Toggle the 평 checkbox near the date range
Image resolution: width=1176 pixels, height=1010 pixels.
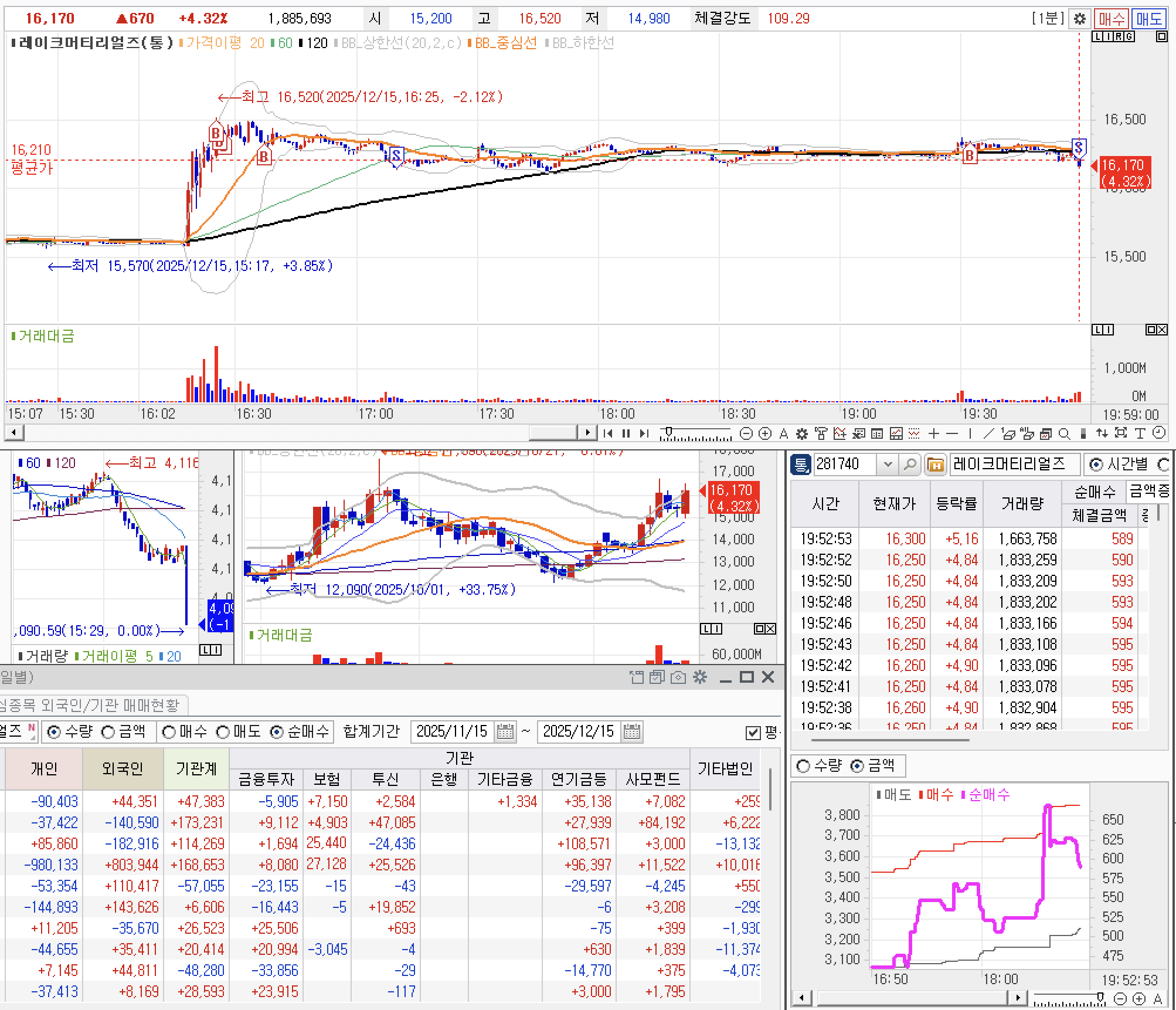pos(753,732)
